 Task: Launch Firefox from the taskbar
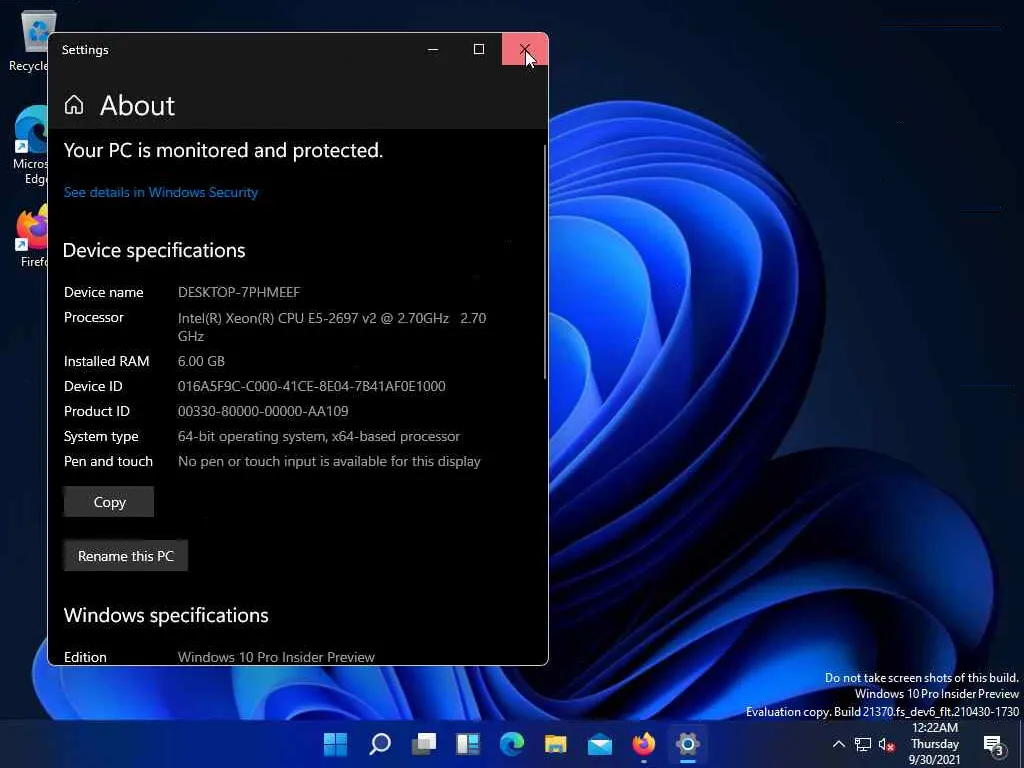[644, 743]
